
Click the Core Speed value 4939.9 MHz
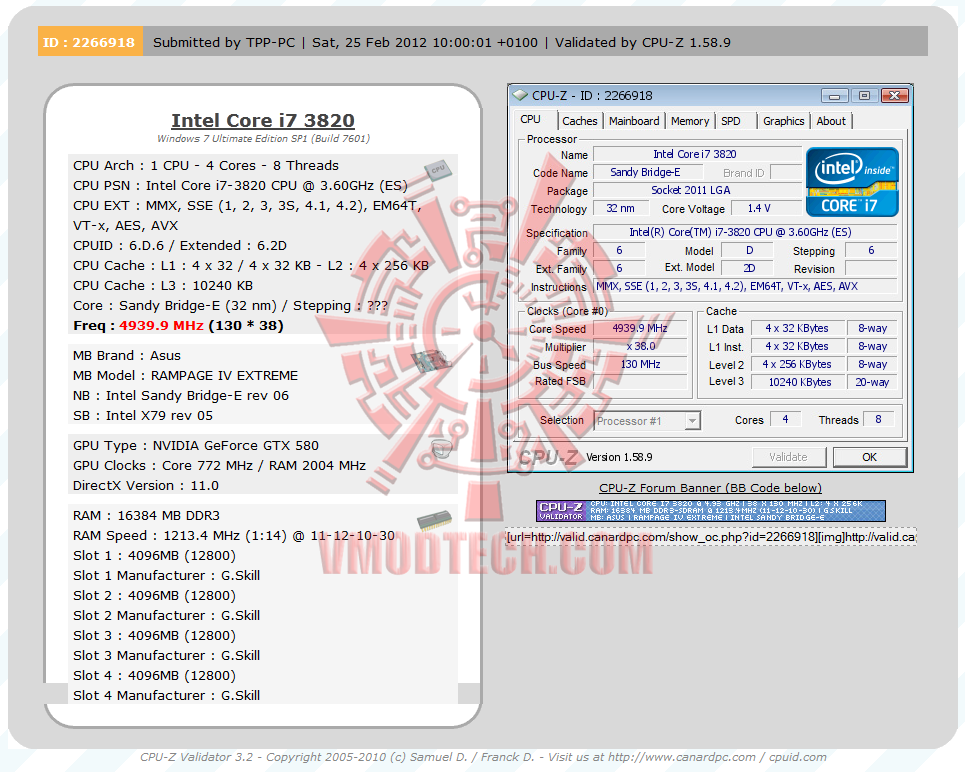coord(639,328)
